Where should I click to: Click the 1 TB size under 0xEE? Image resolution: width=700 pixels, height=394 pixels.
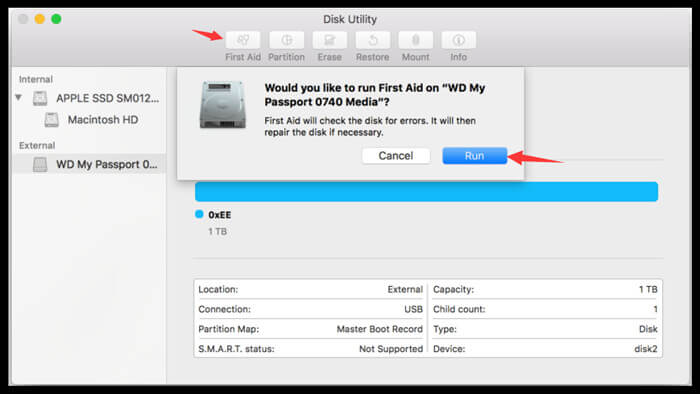coord(217,232)
